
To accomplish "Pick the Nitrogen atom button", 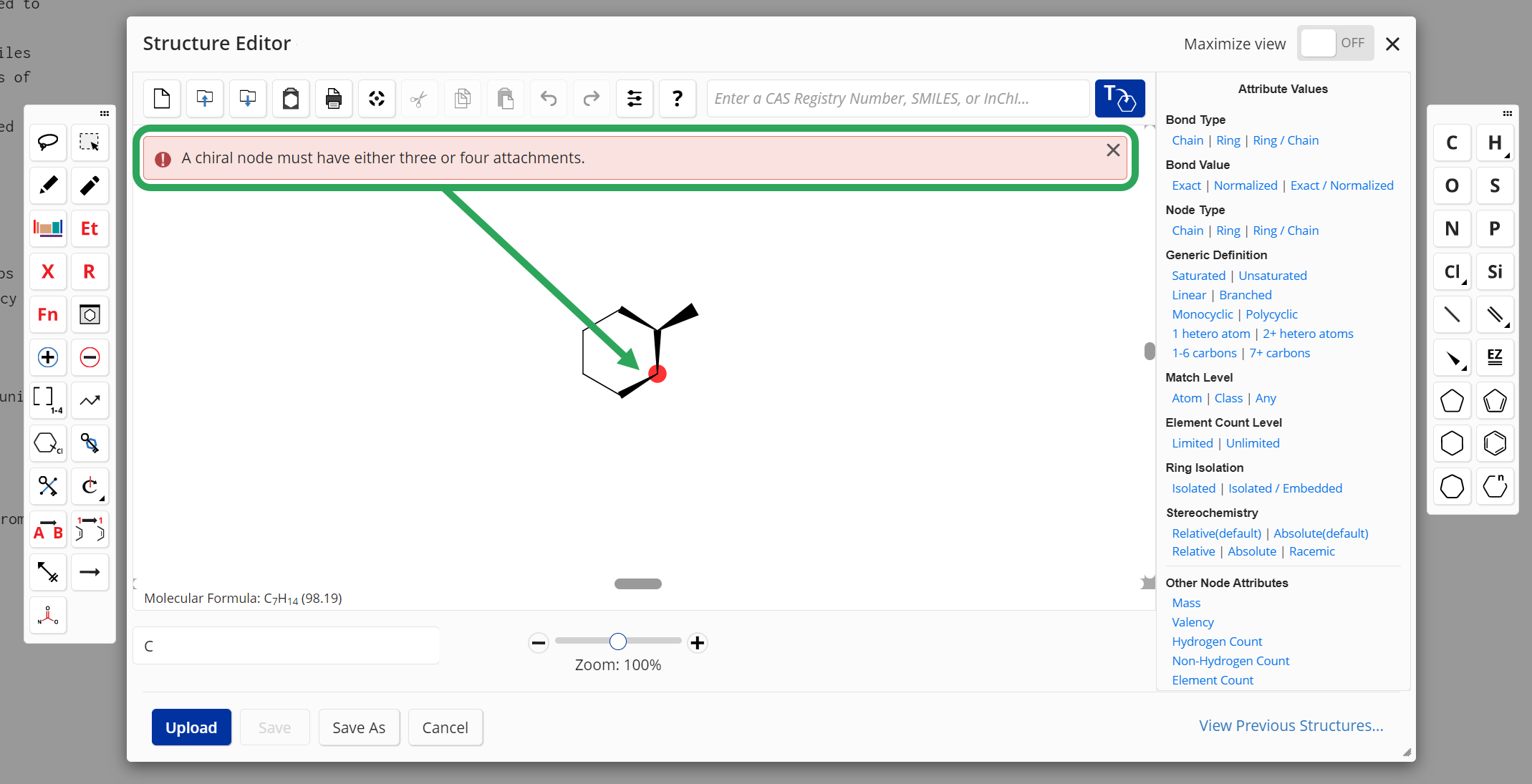I will tap(1452, 228).
